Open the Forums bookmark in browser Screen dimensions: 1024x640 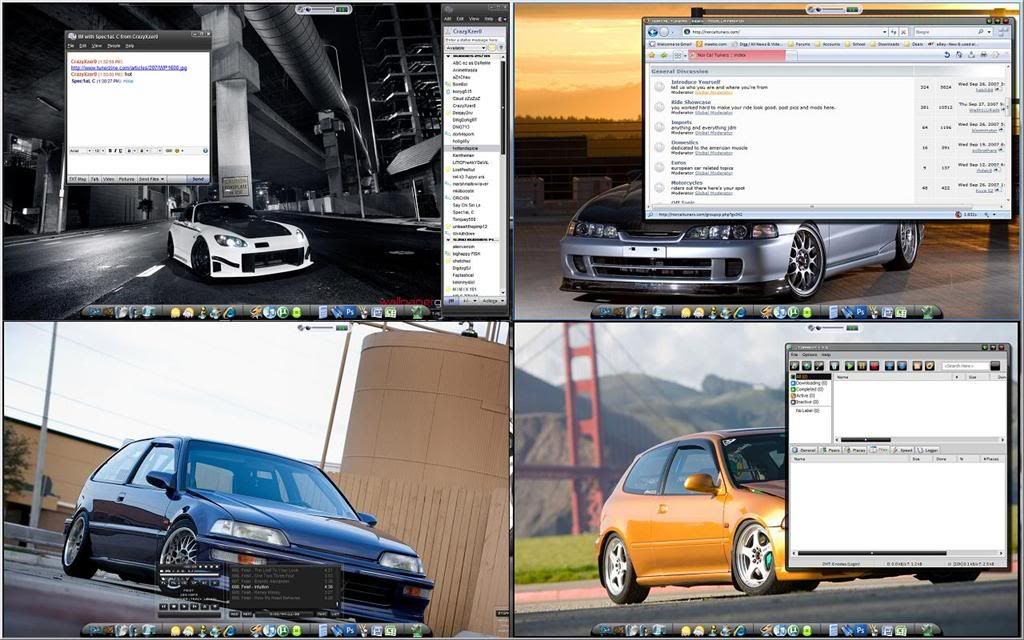click(x=799, y=44)
